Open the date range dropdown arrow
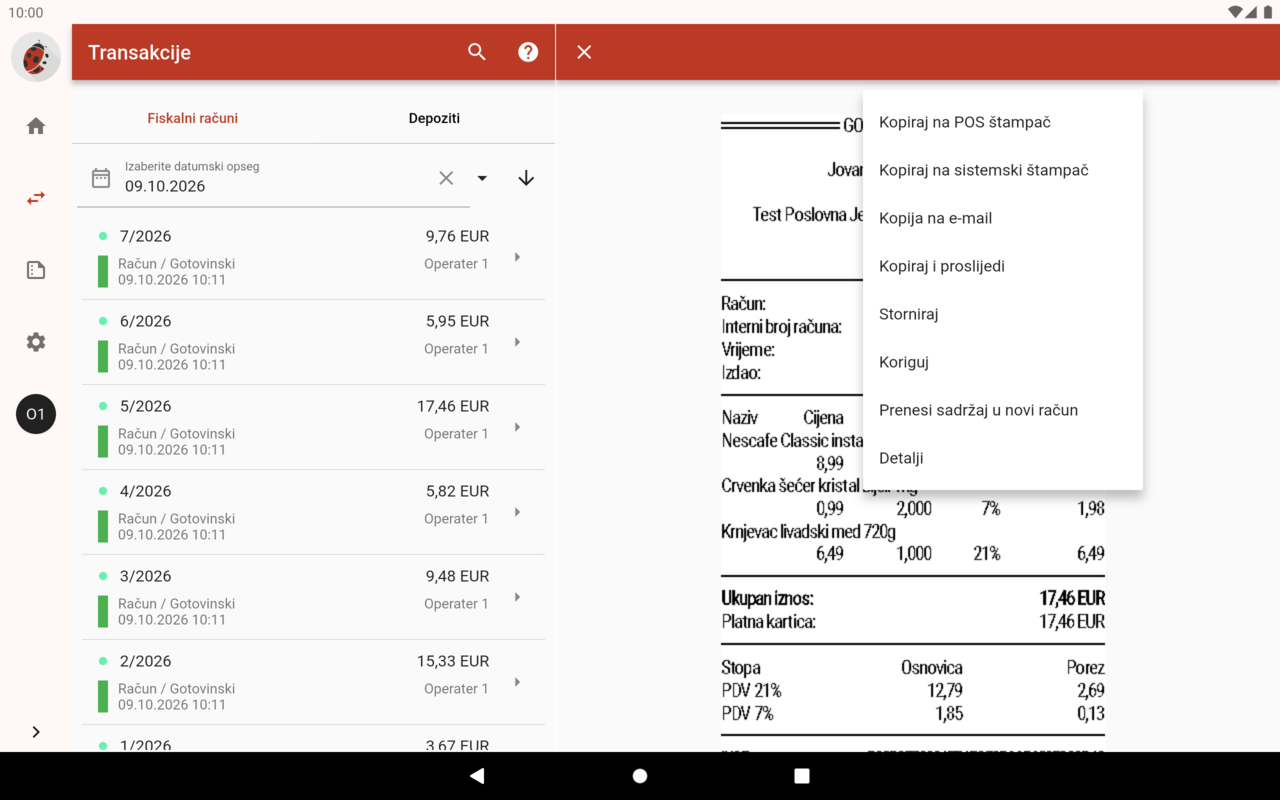Screen dimensions: 1280x800 tap(482, 178)
